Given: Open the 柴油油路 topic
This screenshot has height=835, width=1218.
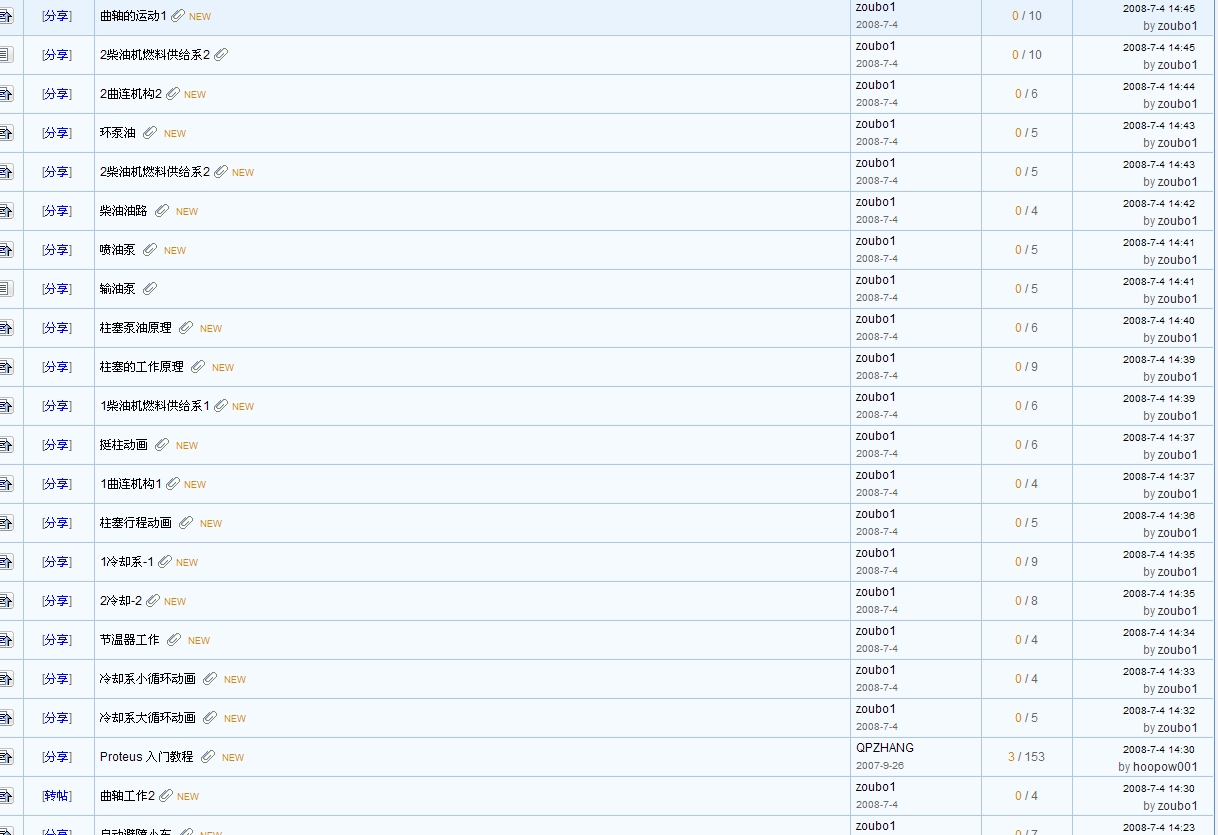Looking at the screenshot, I should coord(124,211).
